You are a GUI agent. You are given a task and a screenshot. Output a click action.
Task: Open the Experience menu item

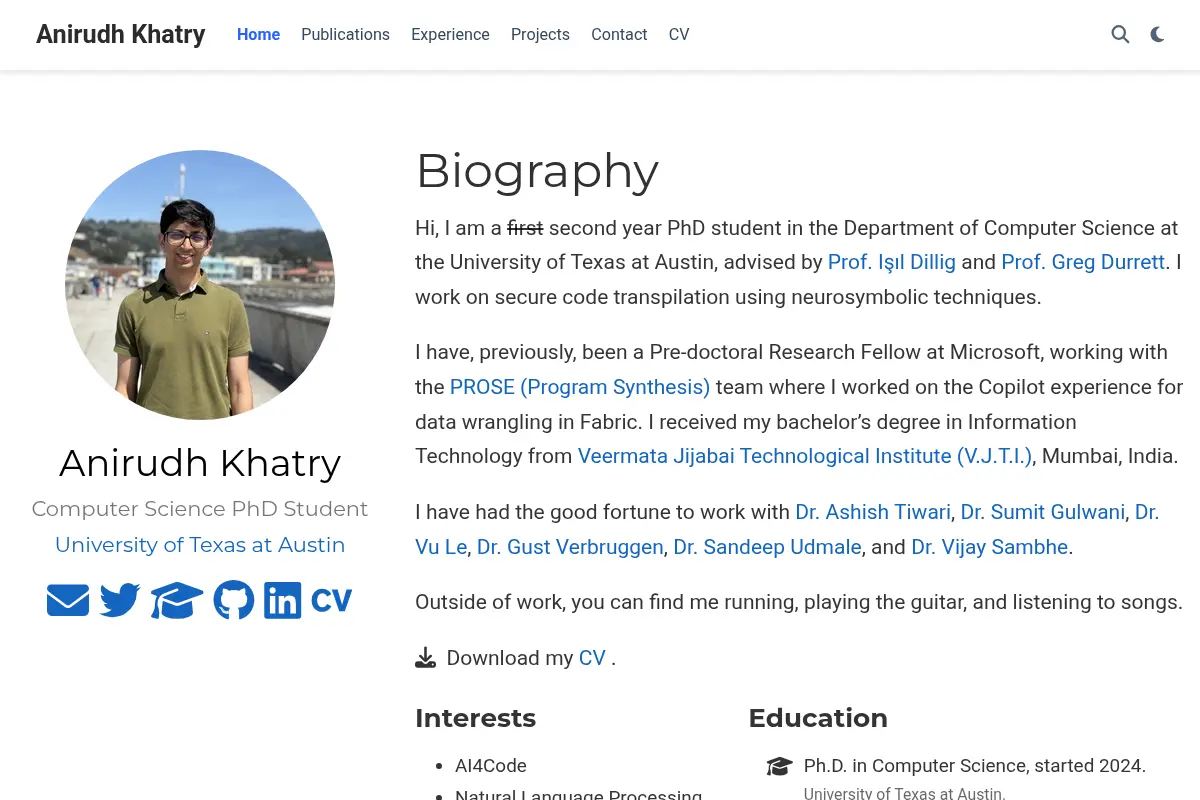coord(450,35)
